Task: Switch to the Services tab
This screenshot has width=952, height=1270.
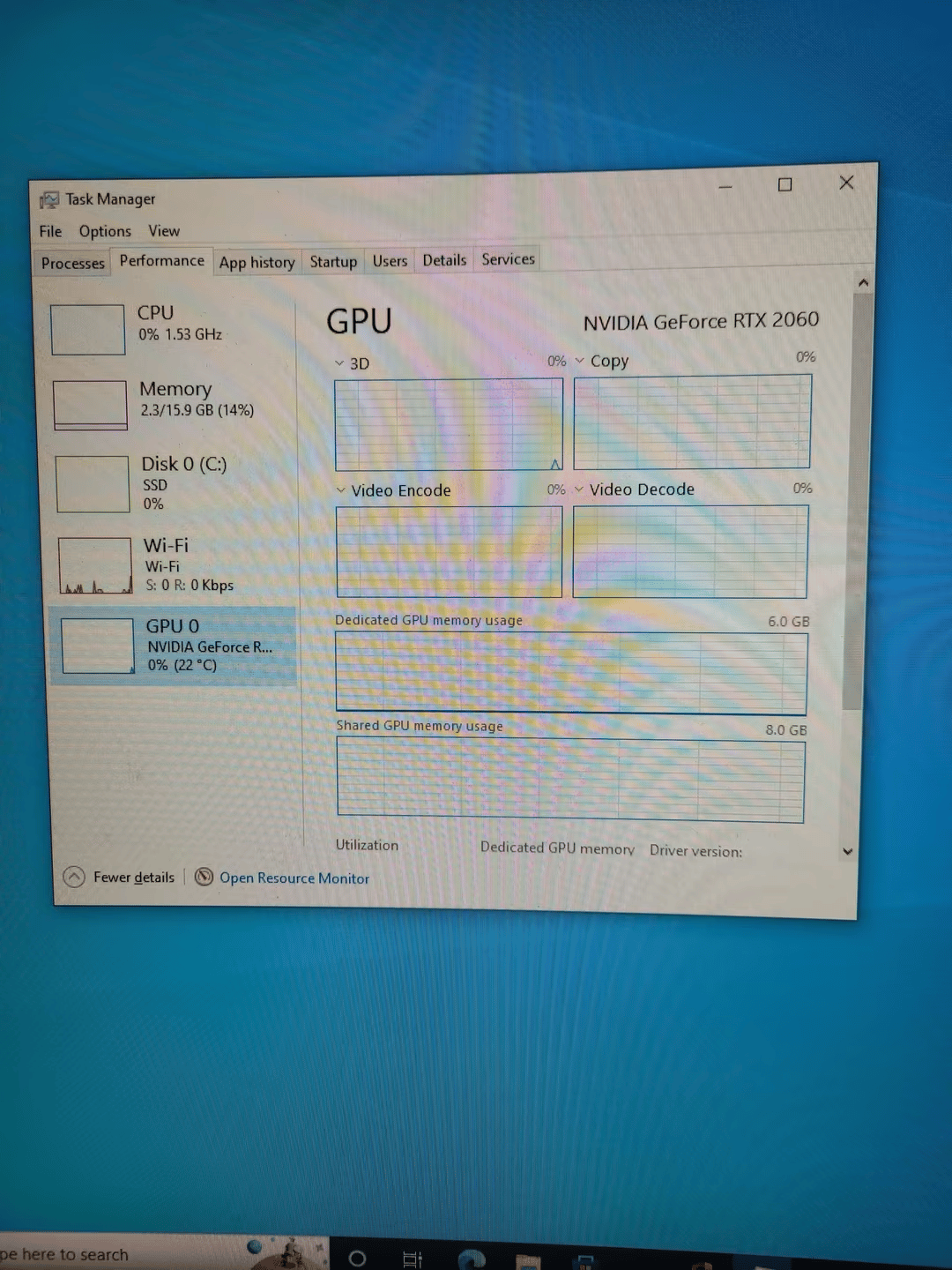Action: click(508, 259)
